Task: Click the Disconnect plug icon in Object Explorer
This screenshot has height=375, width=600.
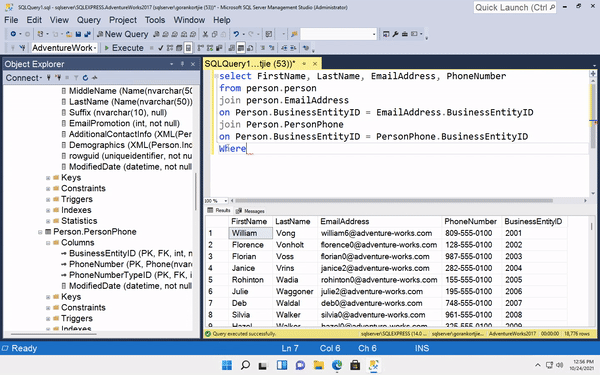Action: [x=58, y=78]
